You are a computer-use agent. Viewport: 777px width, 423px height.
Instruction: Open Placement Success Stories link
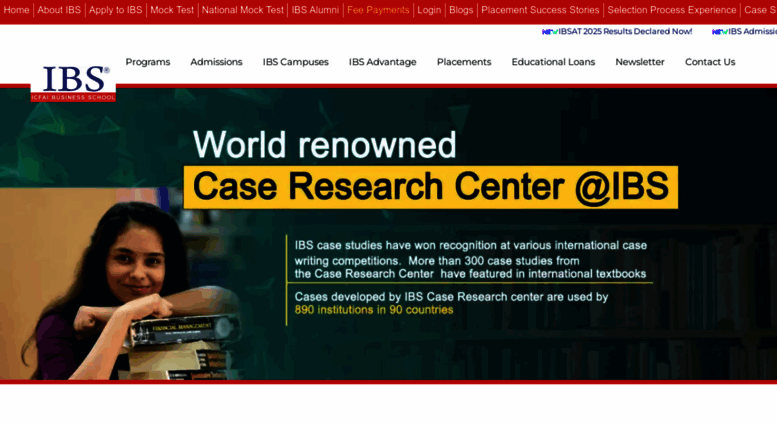[x=540, y=10]
